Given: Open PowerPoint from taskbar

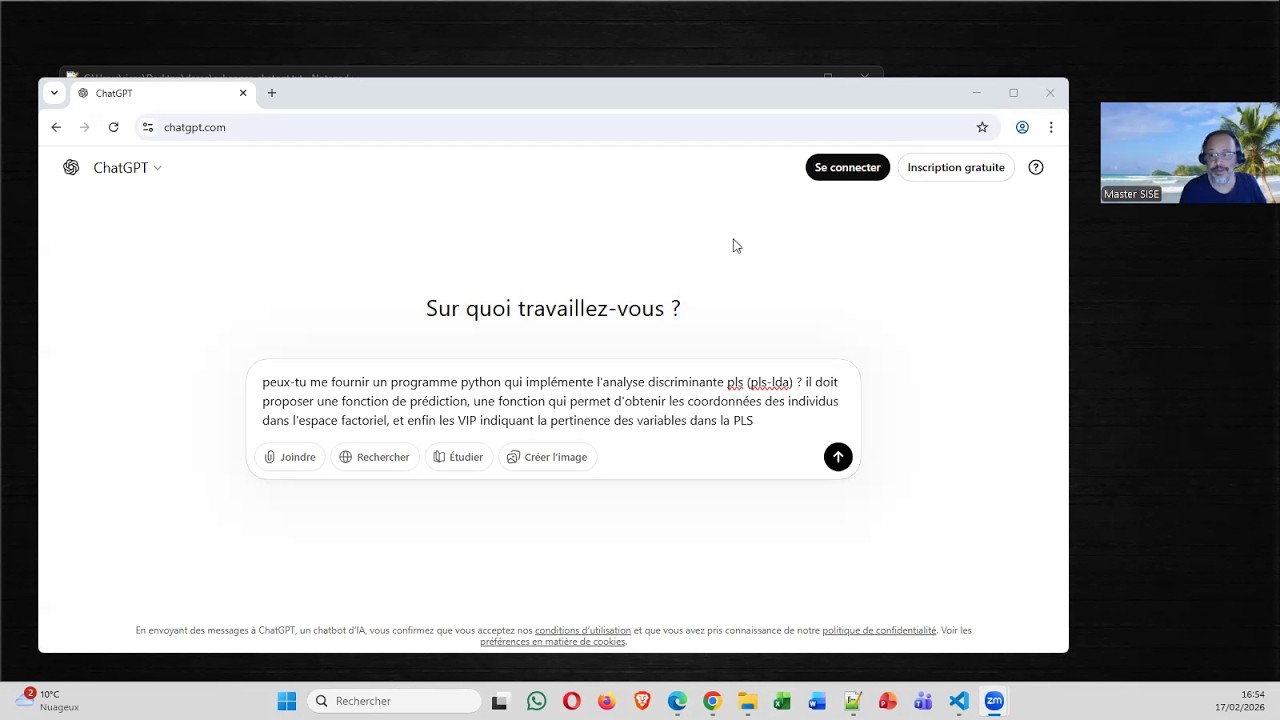Looking at the screenshot, I should click(x=888, y=701).
